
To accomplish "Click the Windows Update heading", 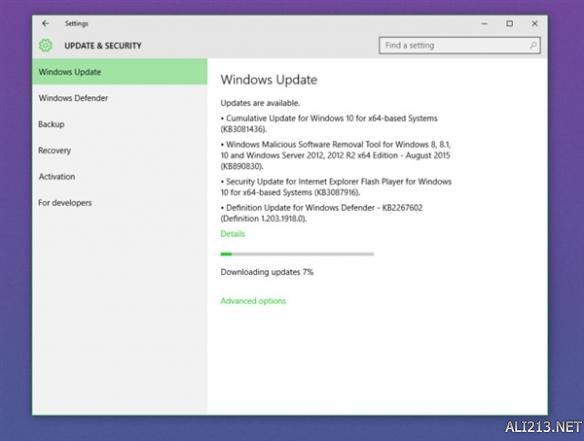I will (269, 80).
